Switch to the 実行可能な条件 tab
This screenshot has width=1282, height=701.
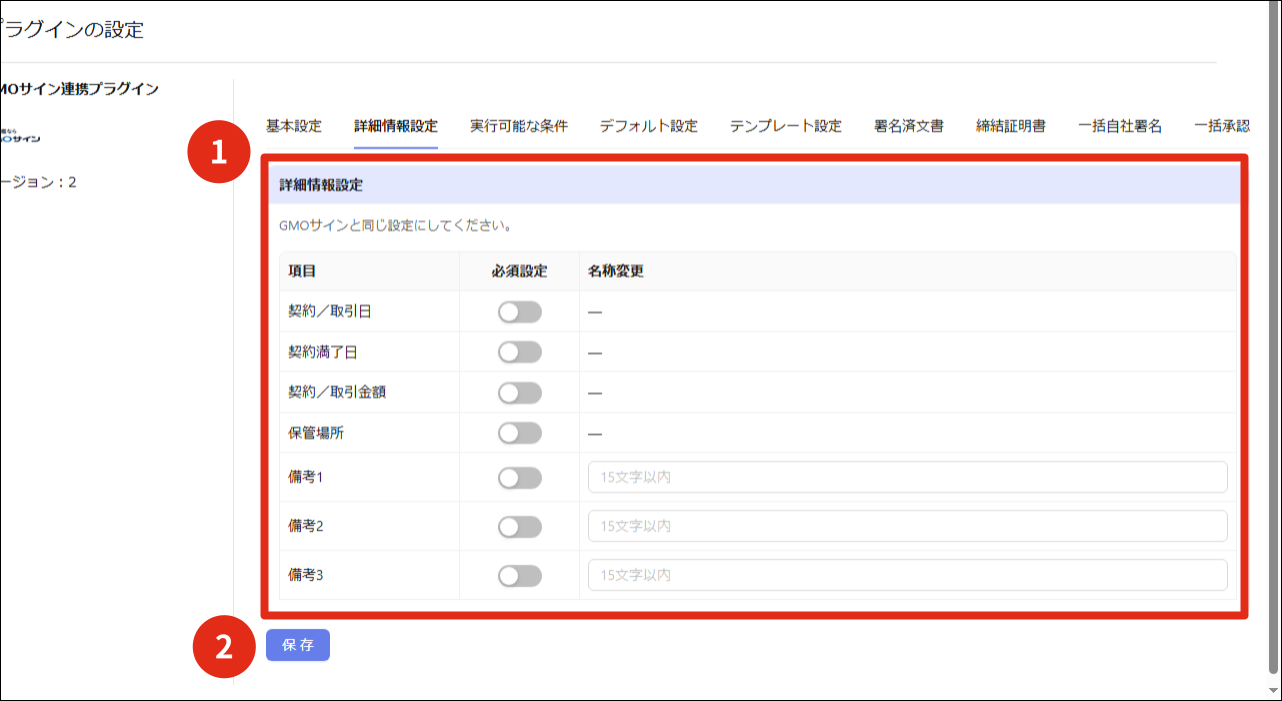point(519,126)
